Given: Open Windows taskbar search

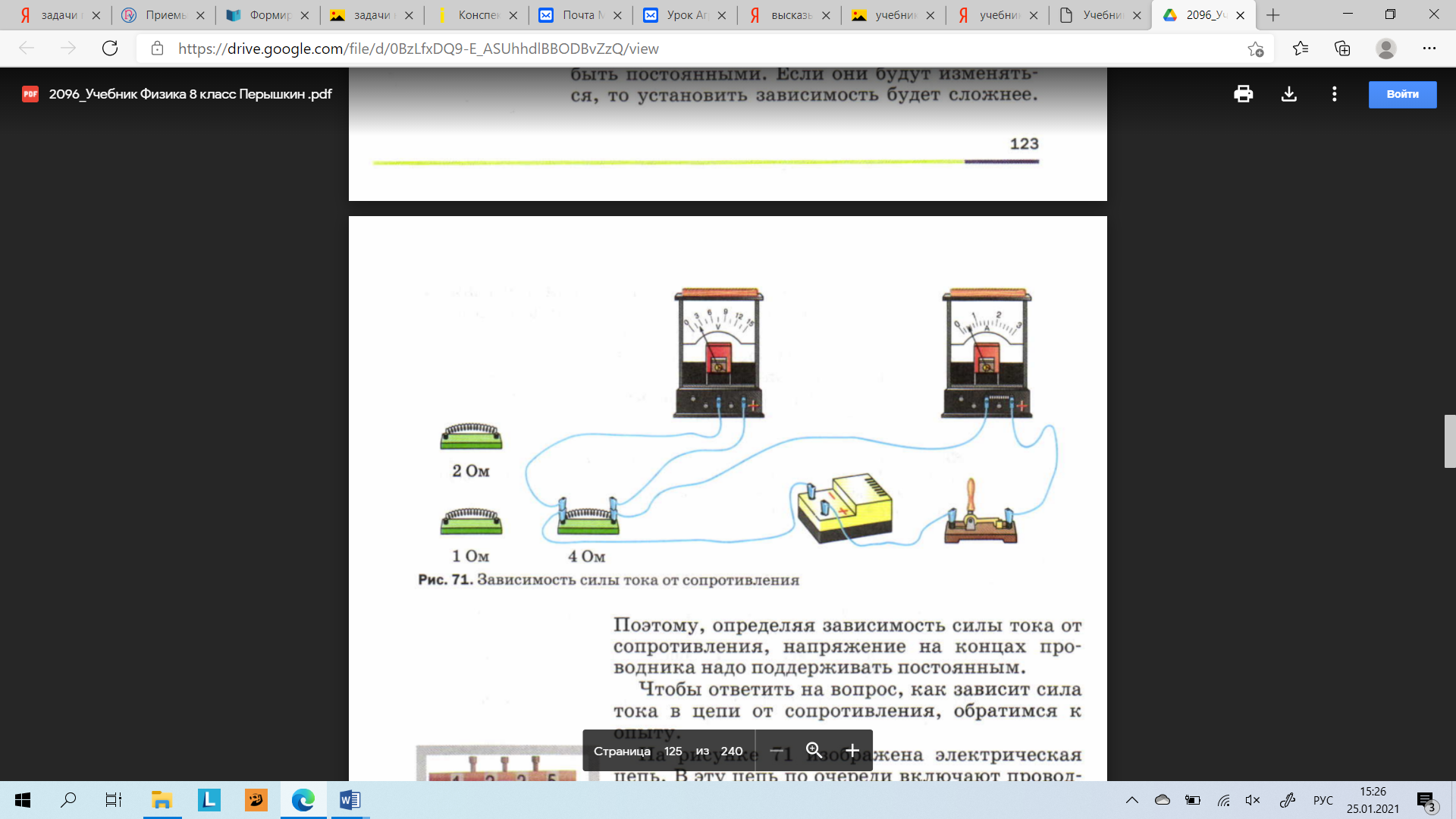Looking at the screenshot, I should [68, 800].
